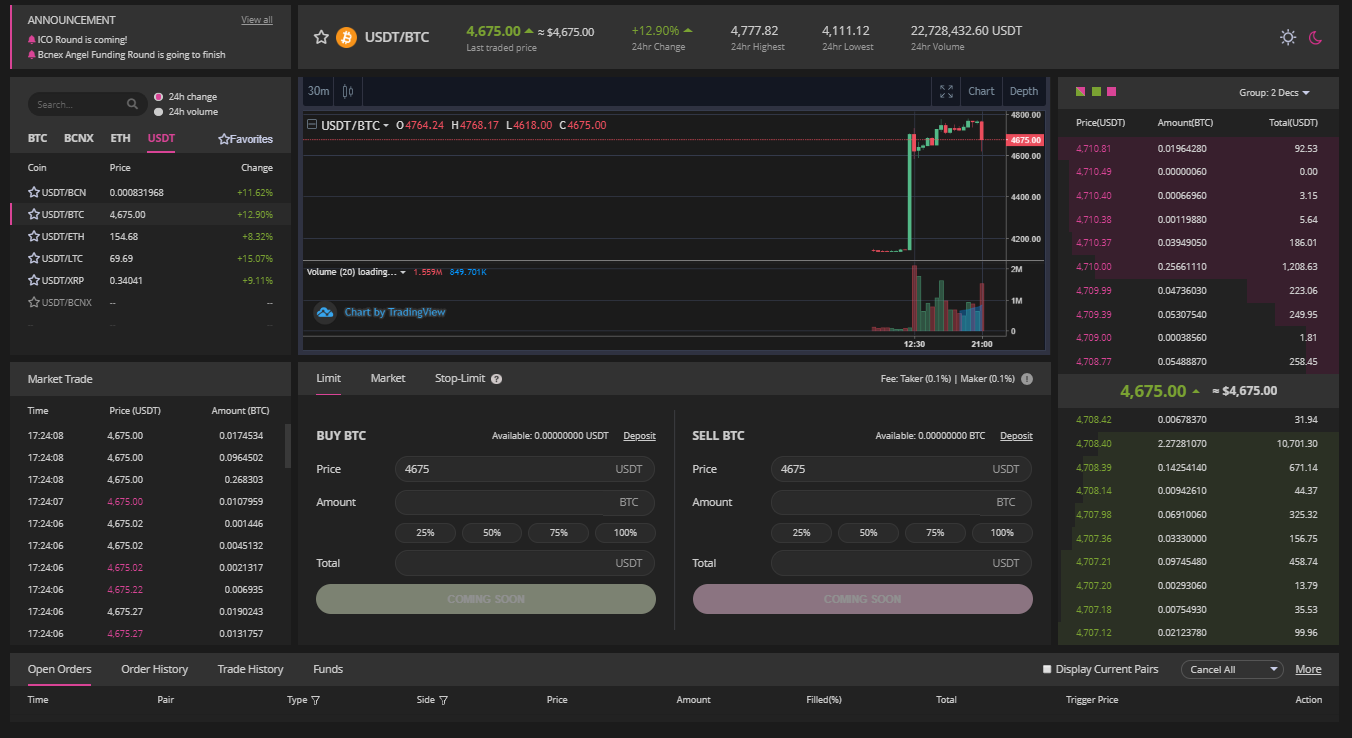Open the USDT/BTC symbol dropdown in chart

356,125
